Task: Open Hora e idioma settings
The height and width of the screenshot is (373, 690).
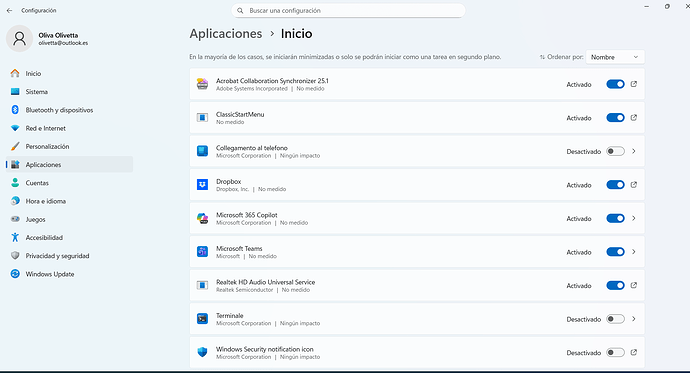Action: tap(70, 201)
